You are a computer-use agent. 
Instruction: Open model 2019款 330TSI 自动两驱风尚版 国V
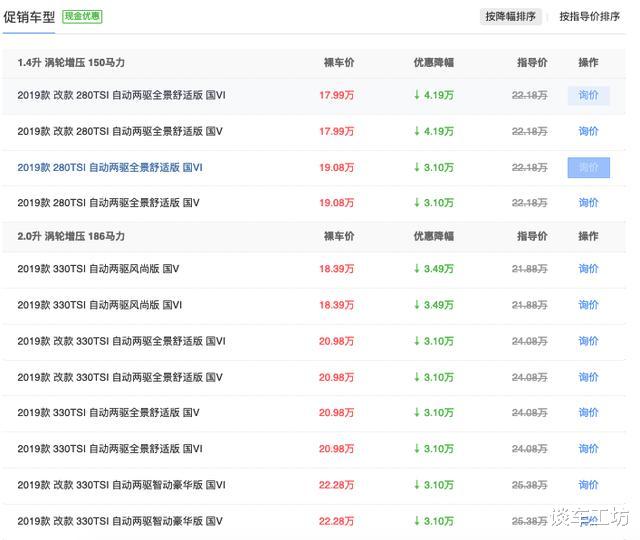[x=98, y=269]
